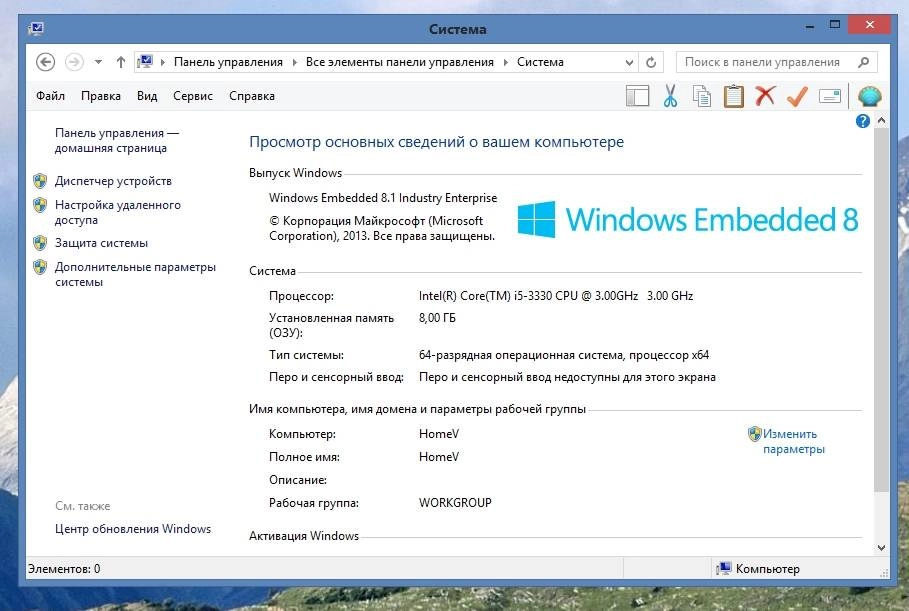Open Дополнительные параметры системы link

(136, 274)
